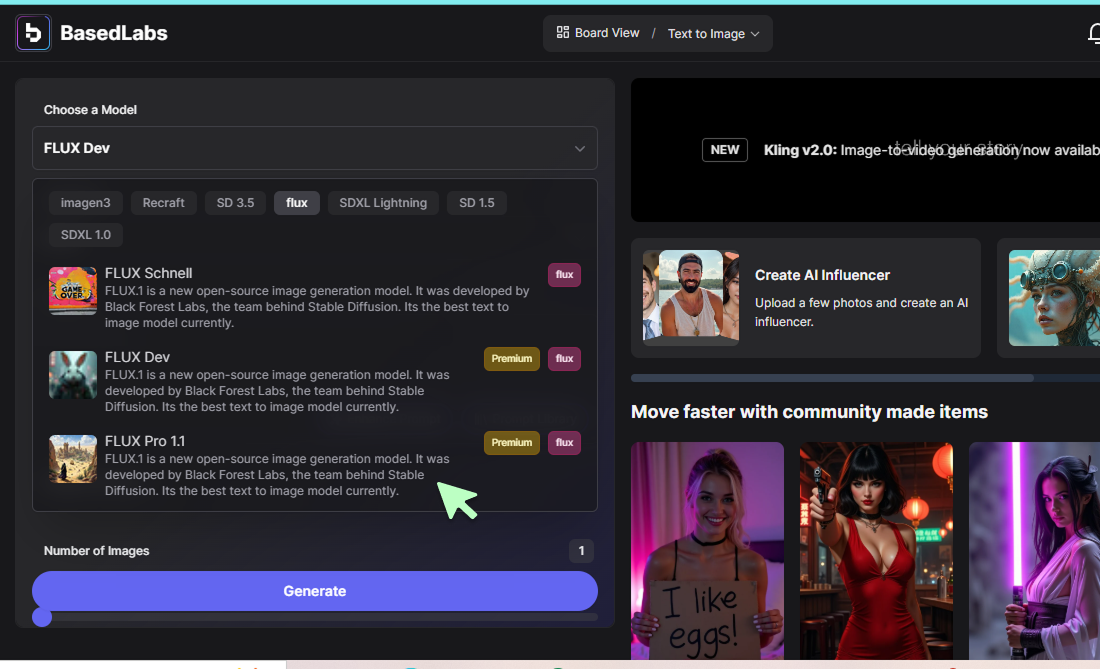Select the SDXL 1.0 filter tab

(86, 235)
